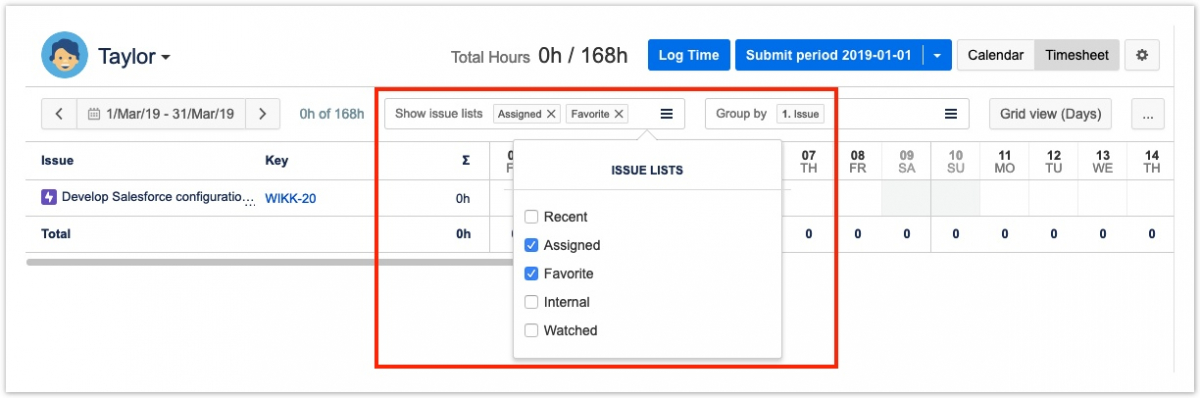Check the Recent issue list checkbox

[x=532, y=217]
